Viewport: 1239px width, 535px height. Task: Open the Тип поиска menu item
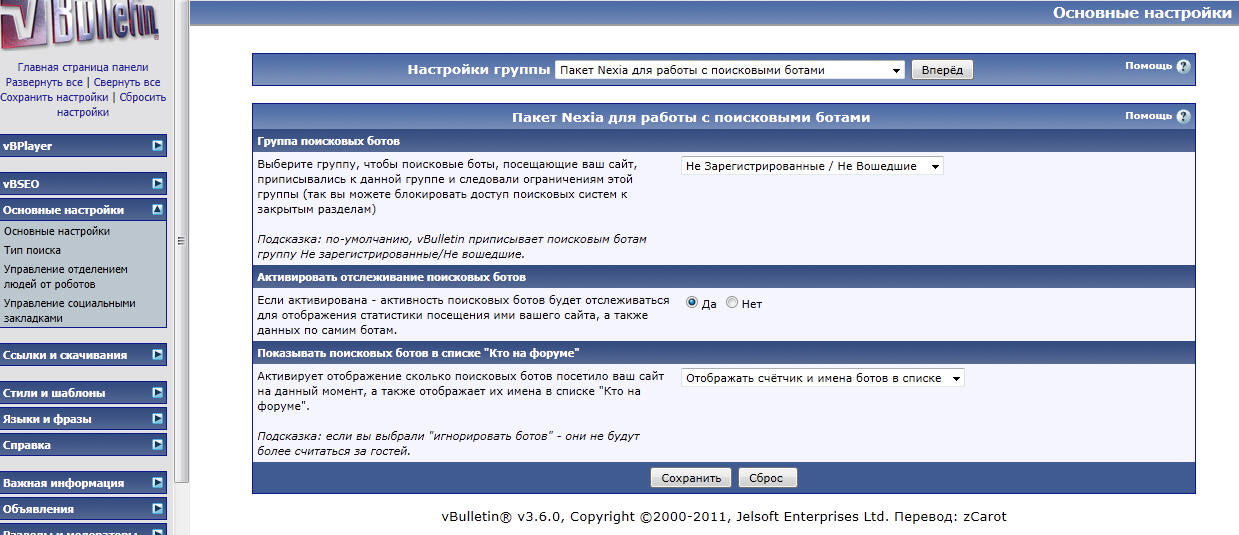pyautogui.click(x=32, y=250)
